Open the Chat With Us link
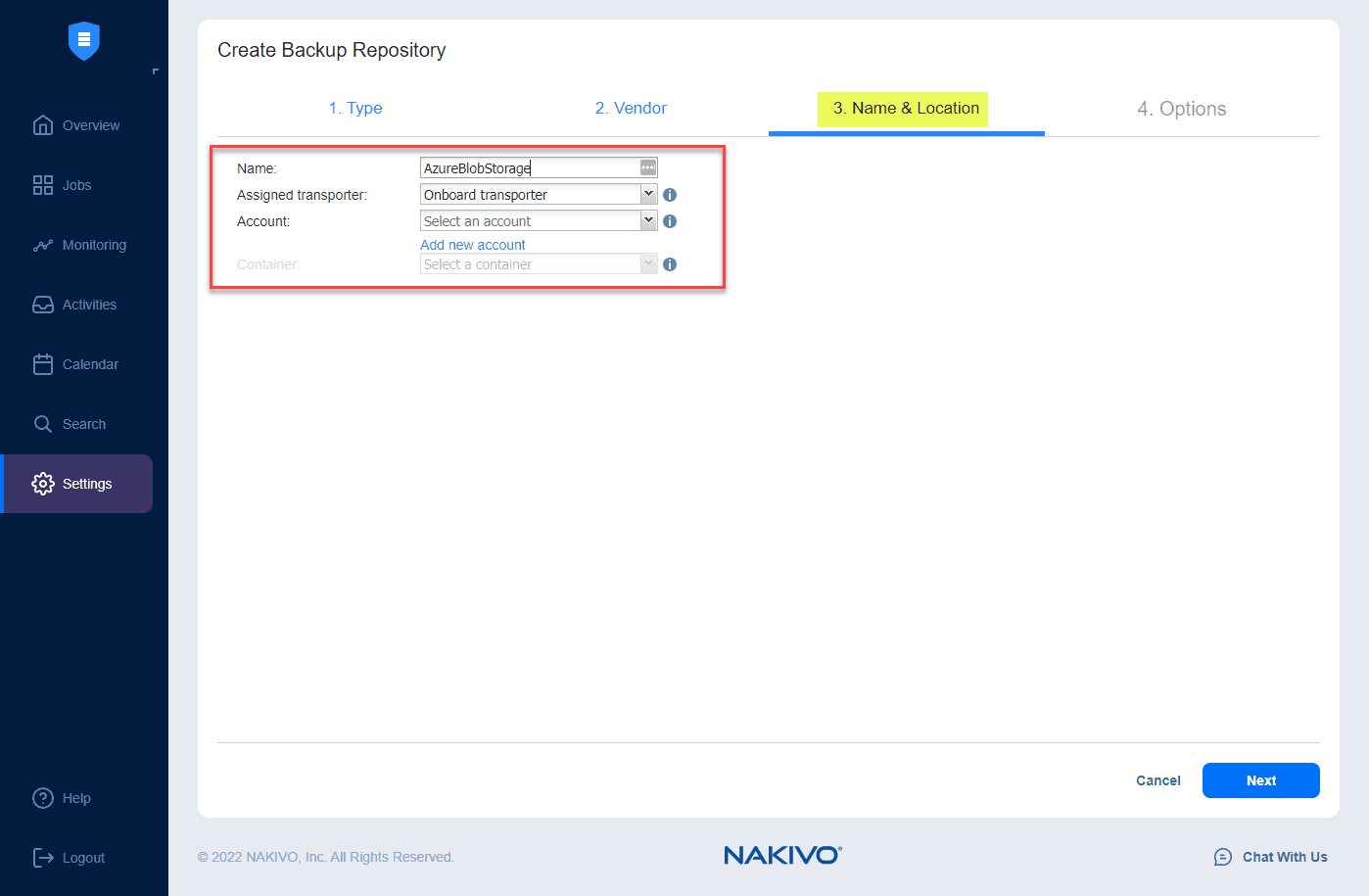The width and height of the screenshot is (1369, 896). click(1285, 857)
